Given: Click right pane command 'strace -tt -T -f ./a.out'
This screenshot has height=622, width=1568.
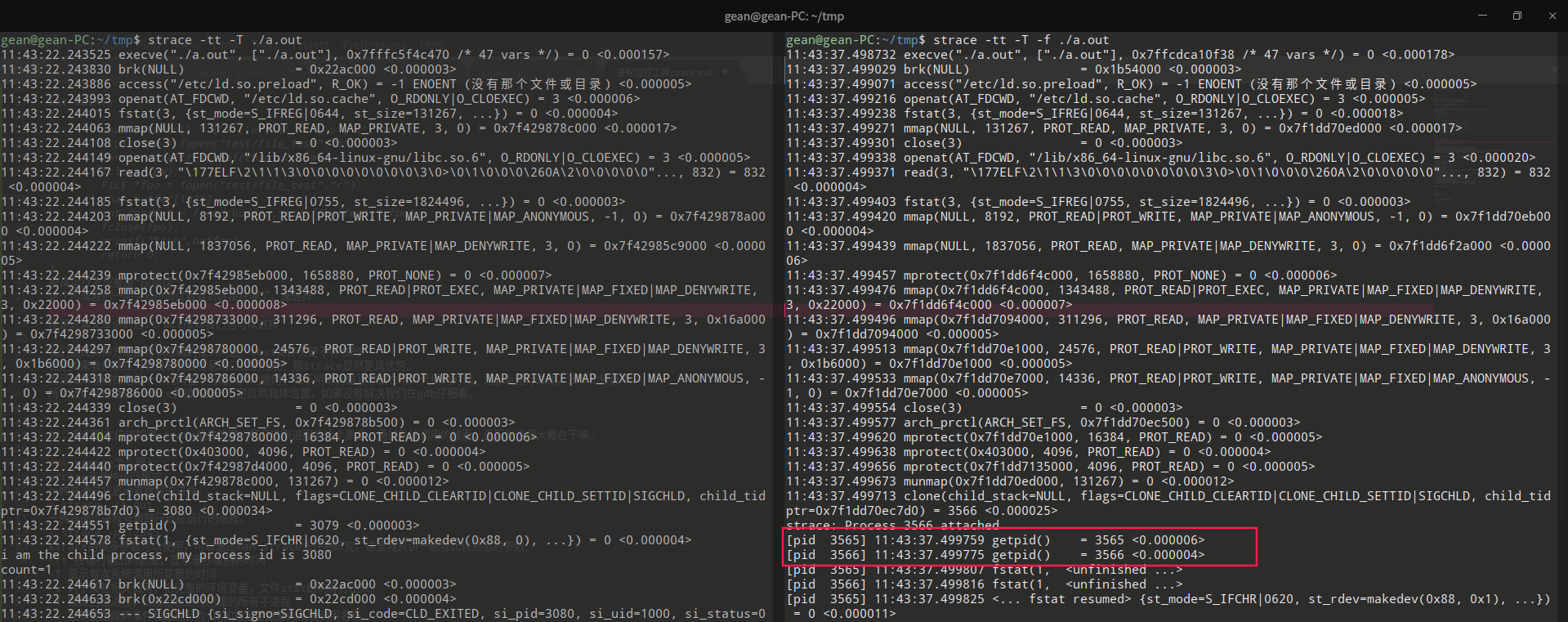Looking at the screenshot, I should pos(1021,40).
